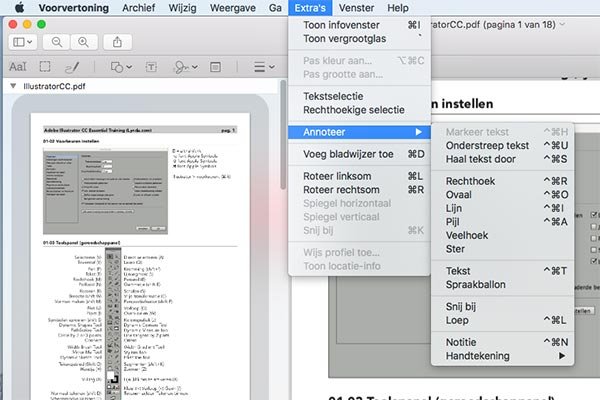Open the Wijzig menu

[183, 8]
